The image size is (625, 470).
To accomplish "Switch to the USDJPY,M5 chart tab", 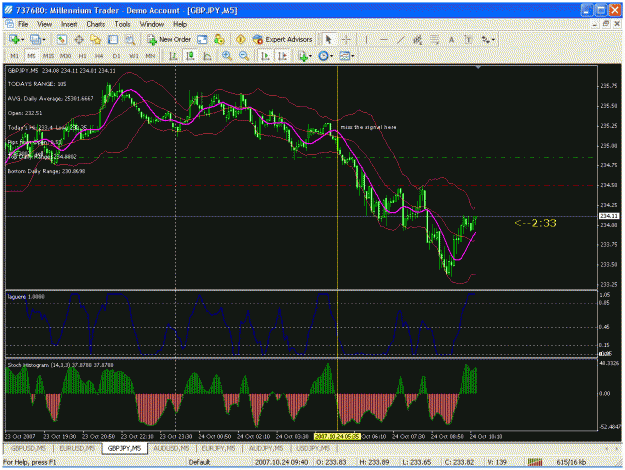I will point(313,448).
